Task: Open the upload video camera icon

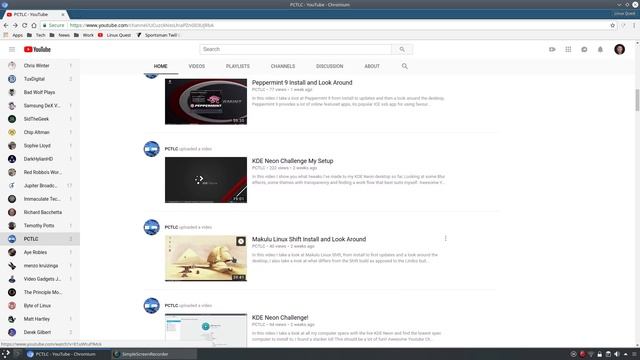Action: click(552, 49)
